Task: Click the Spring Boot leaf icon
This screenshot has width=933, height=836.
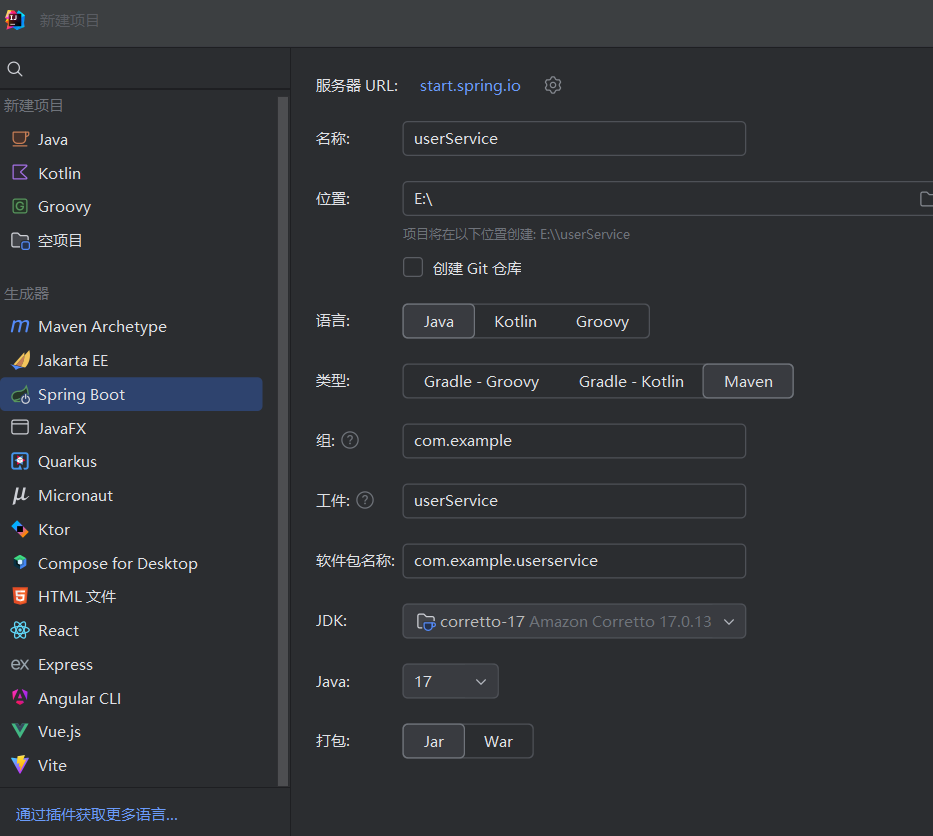Action: pyautogui.click(x=20, y=394)
